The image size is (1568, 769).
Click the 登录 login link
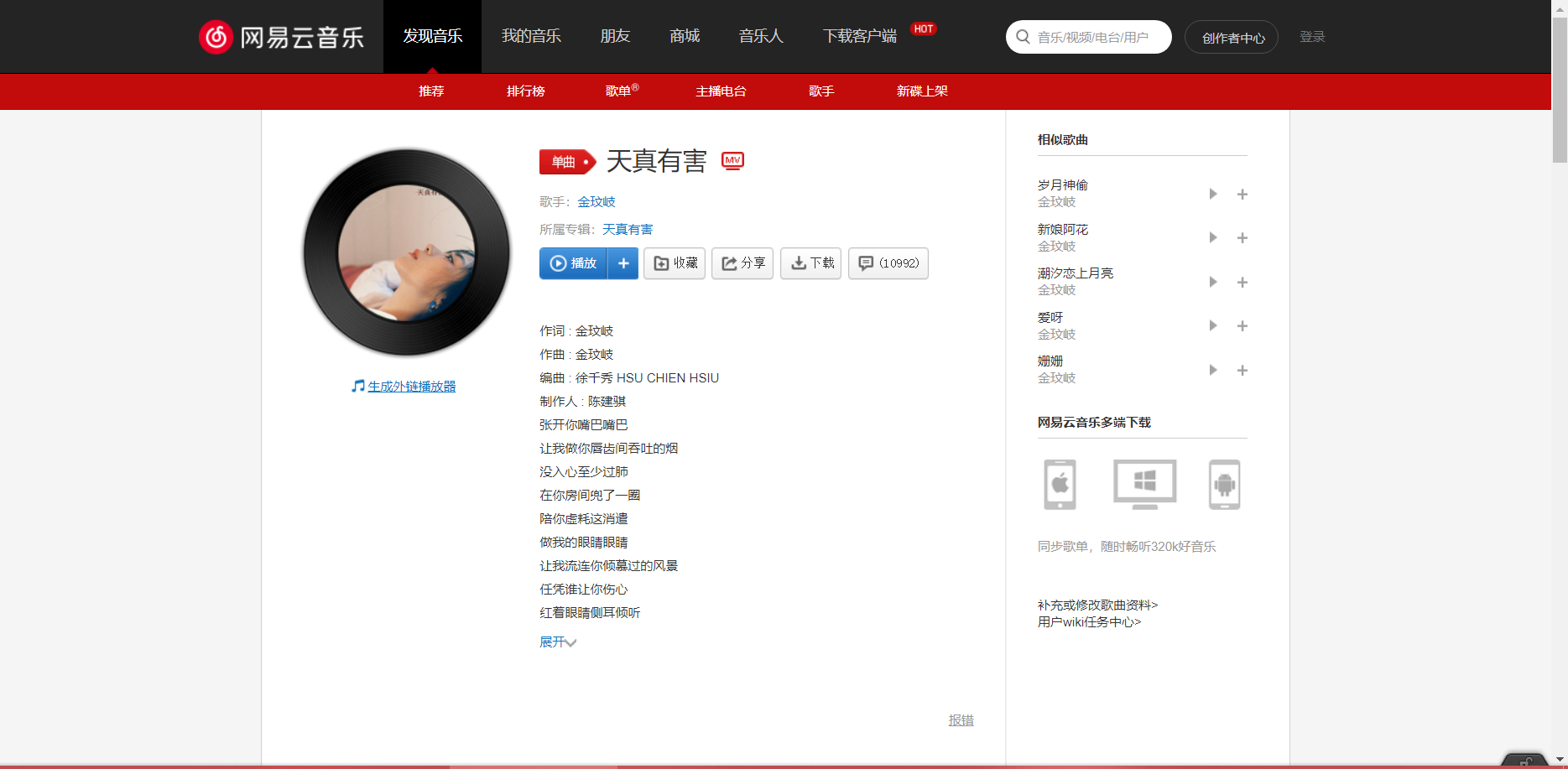(1312, 37)
